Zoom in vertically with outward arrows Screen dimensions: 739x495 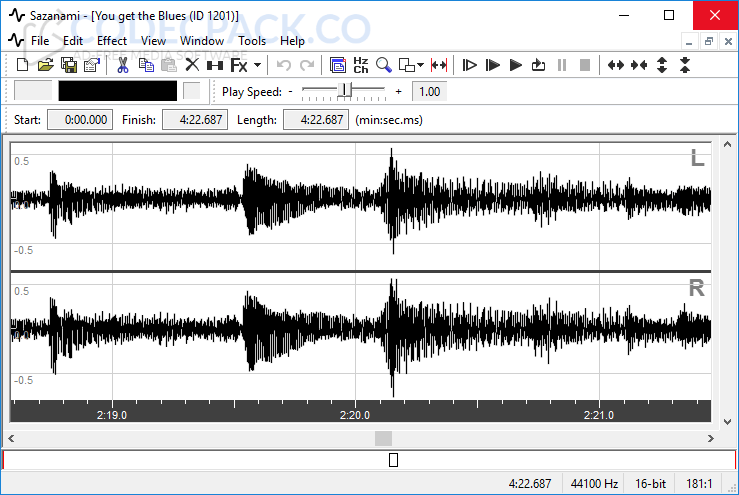point(662,65)
